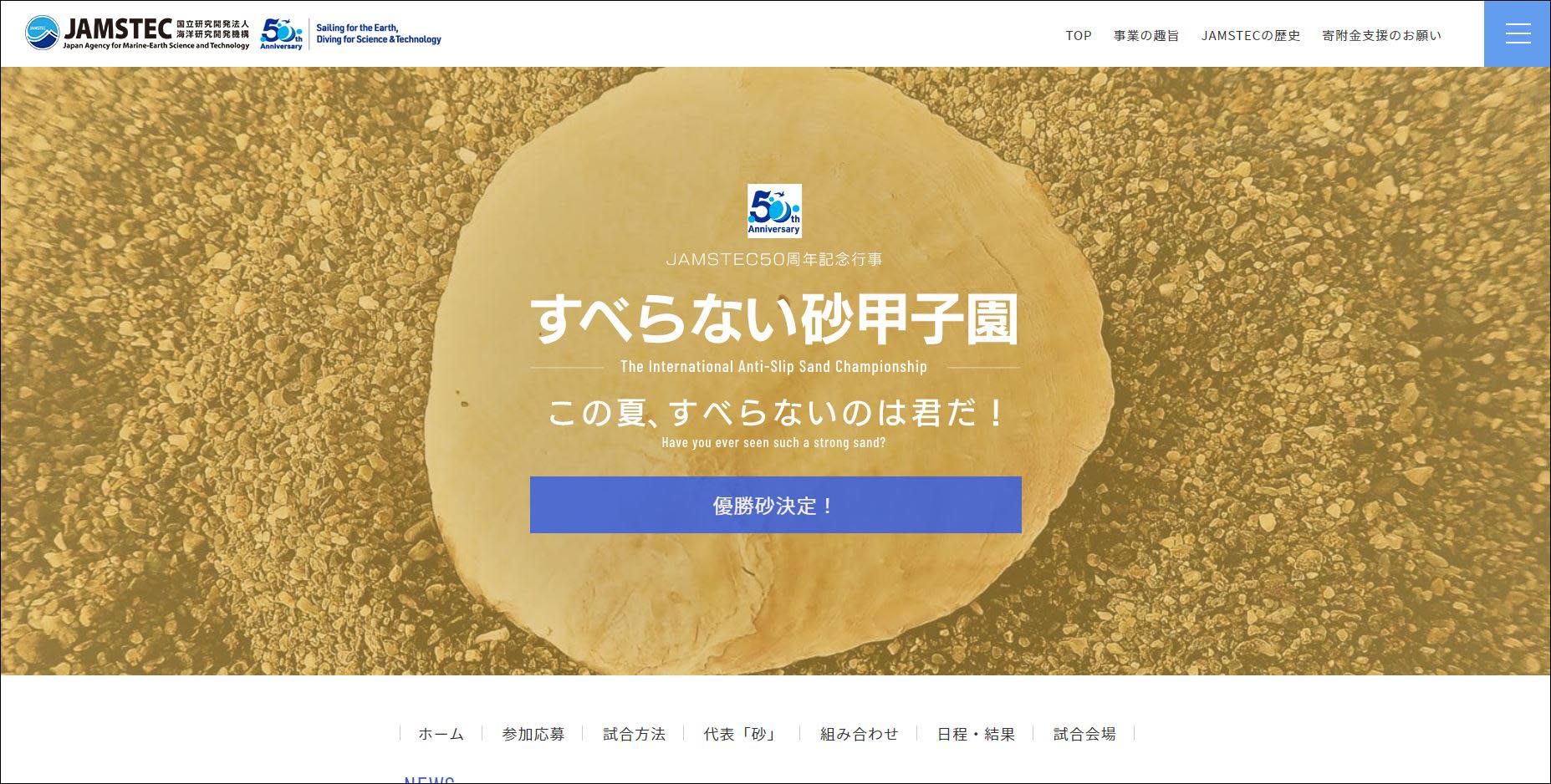The height and width of the screenshot is (784, 1551).
Task: Select the 参加応募 tab
Action: (533, 734)
